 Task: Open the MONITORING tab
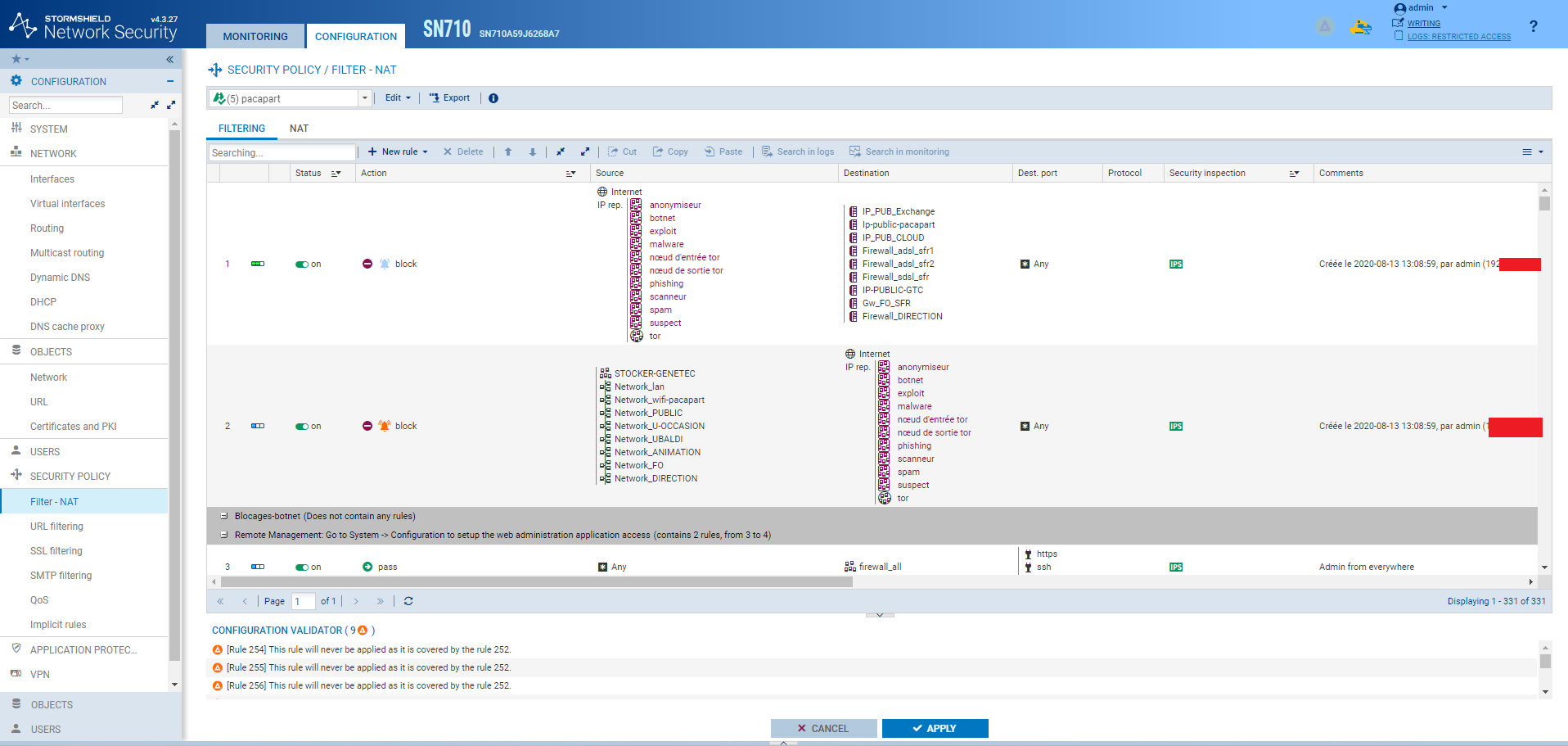point(255,36)
